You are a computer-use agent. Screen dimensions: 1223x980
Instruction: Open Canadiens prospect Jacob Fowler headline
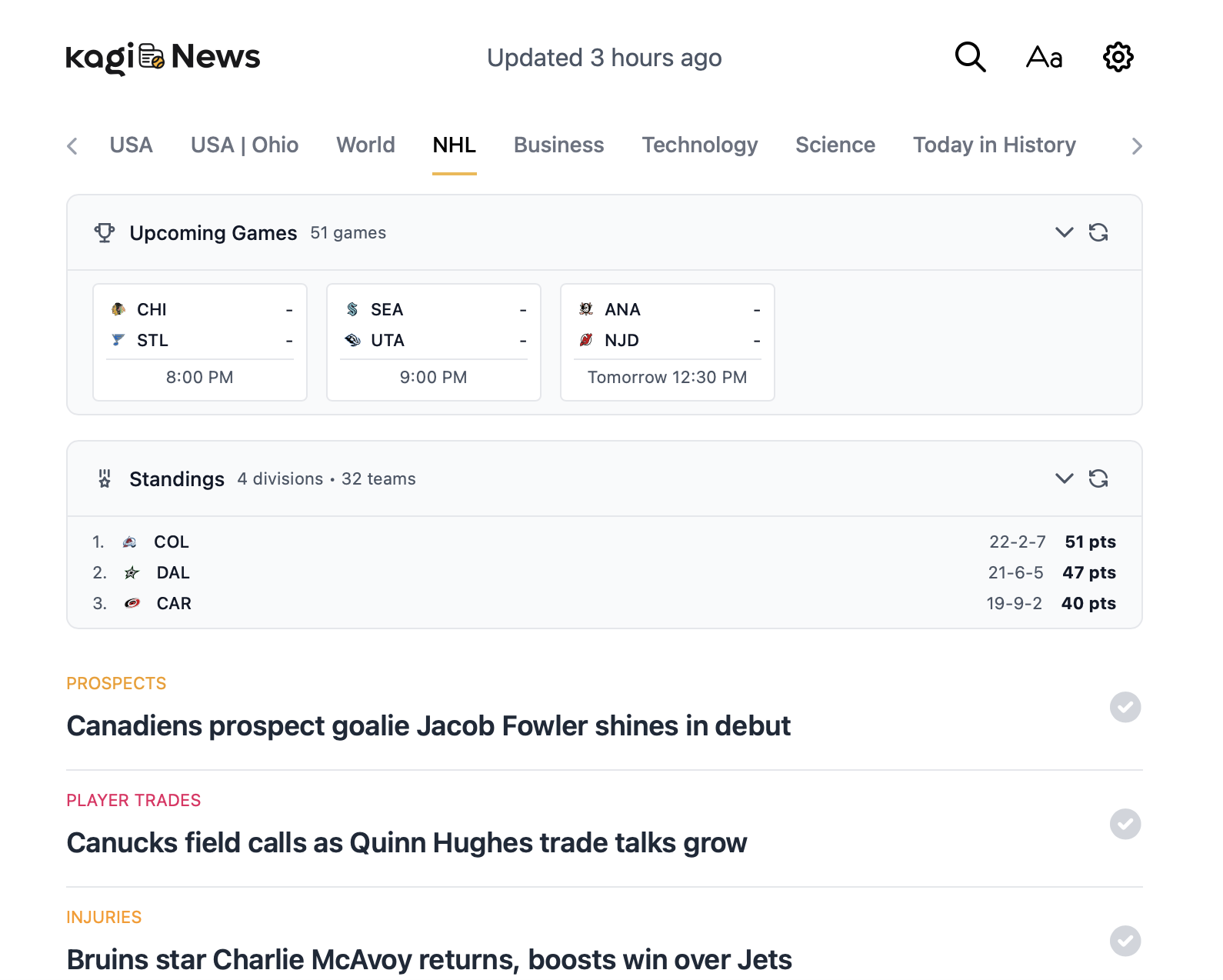point(428,726)
